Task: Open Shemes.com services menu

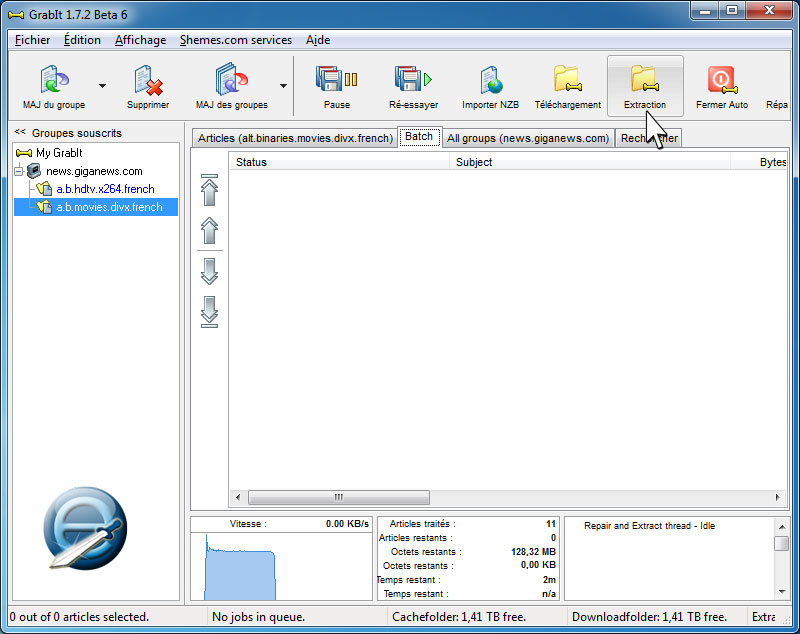Action: [236, 40]
